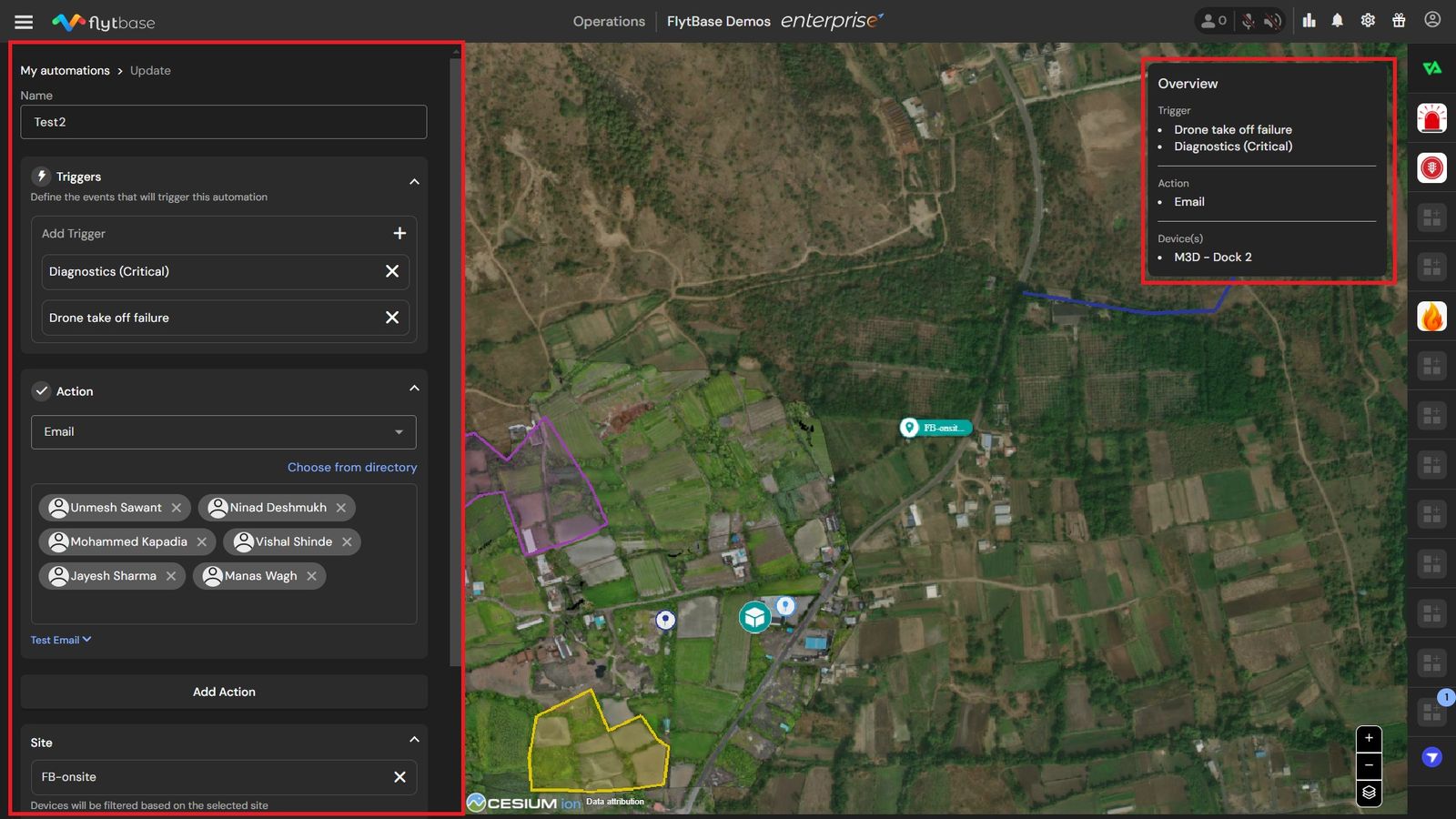Open the hamburger main menu

click(24, 22)
